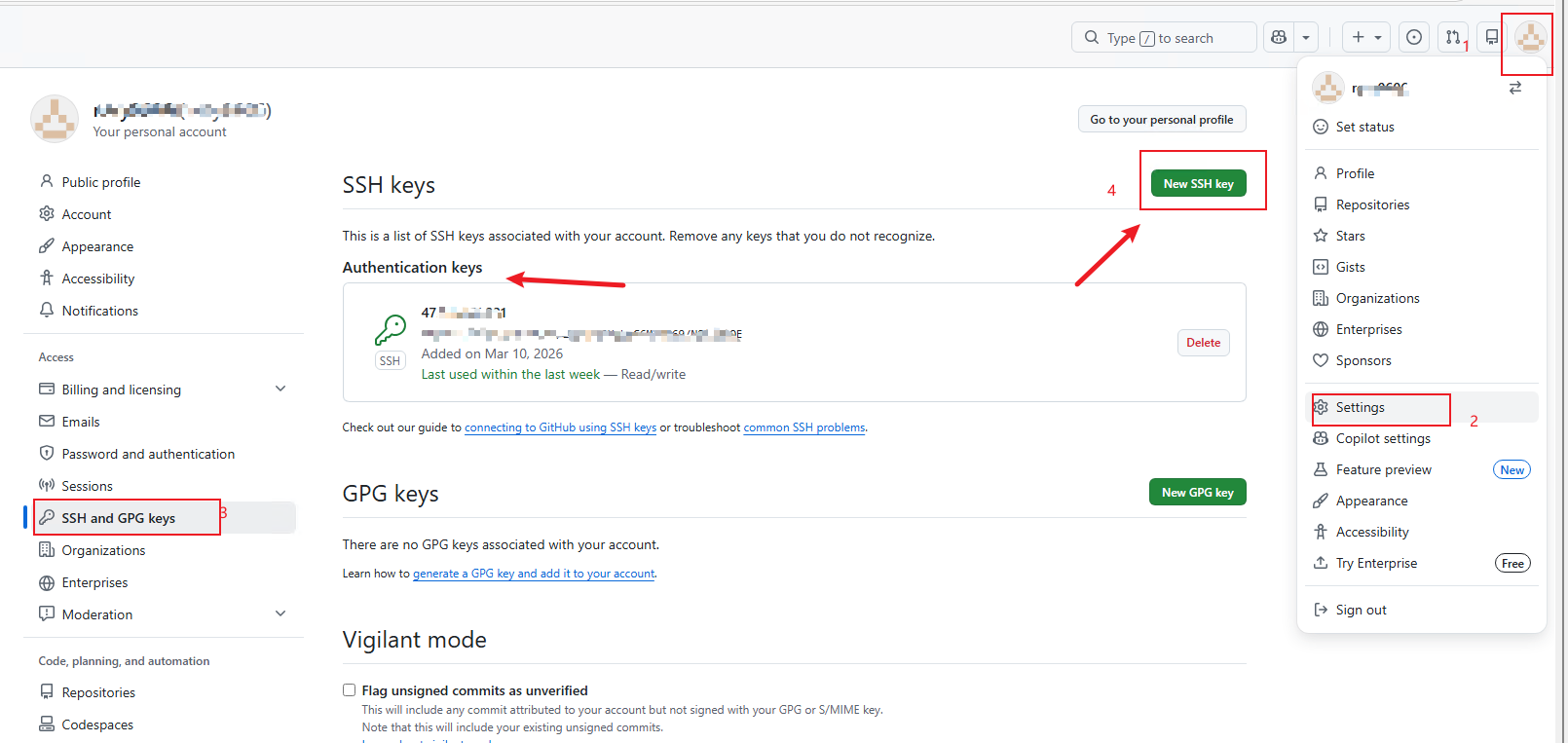Open Gists from user menu
Image resolution: width=1568 pixels, height=743 pixels.
click(x=1422, y=267)
